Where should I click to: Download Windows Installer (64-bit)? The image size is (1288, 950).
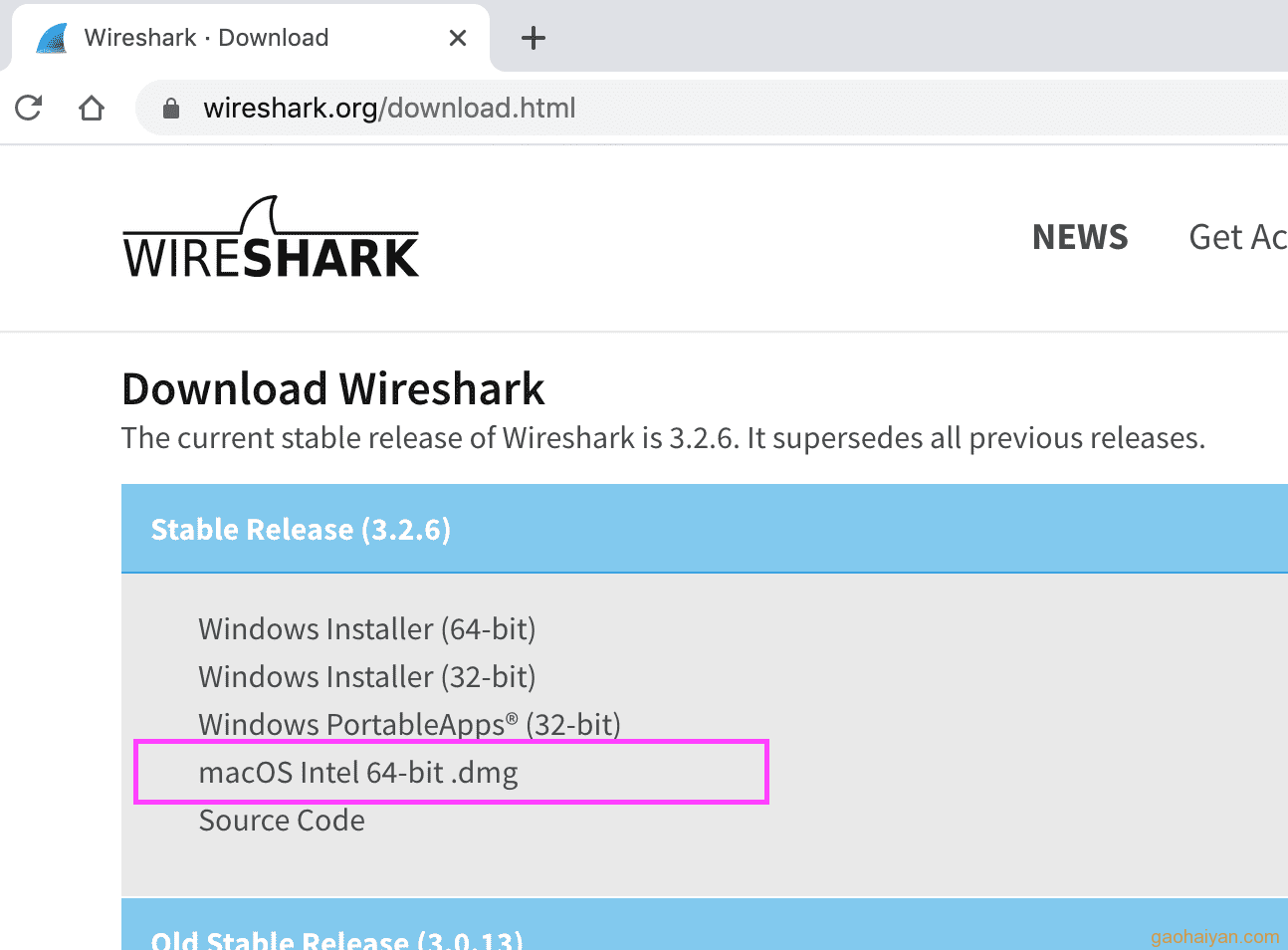click(367, 629)
